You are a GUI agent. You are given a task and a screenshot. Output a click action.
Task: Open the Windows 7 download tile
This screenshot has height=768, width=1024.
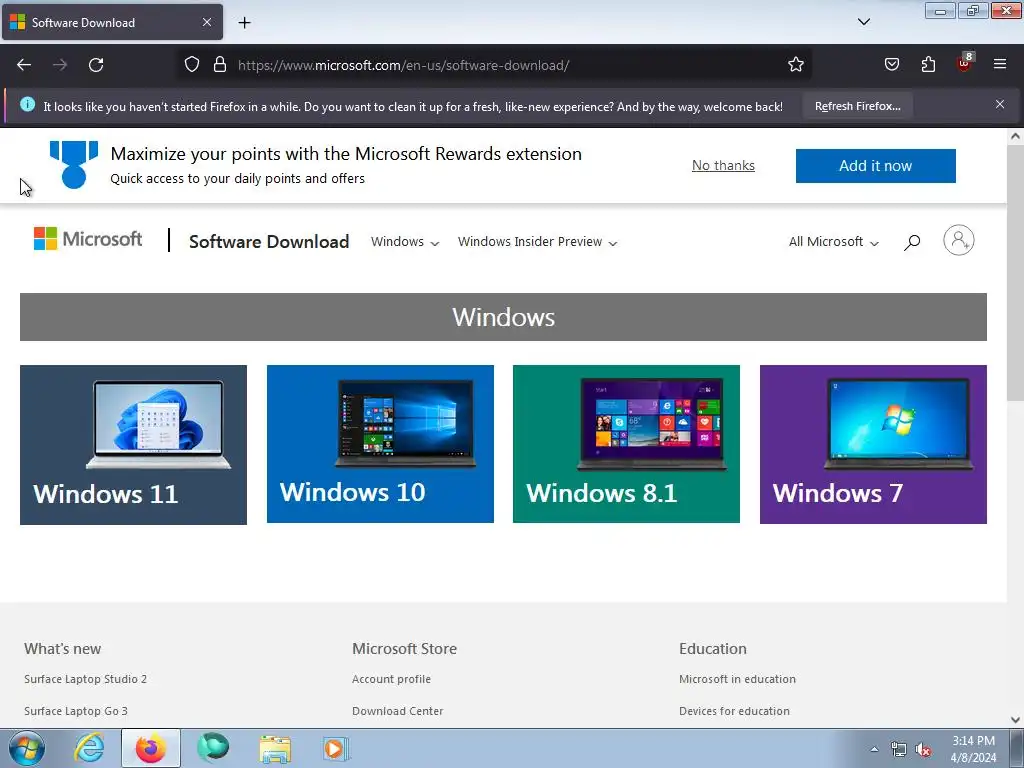click(x=873, y=444)
